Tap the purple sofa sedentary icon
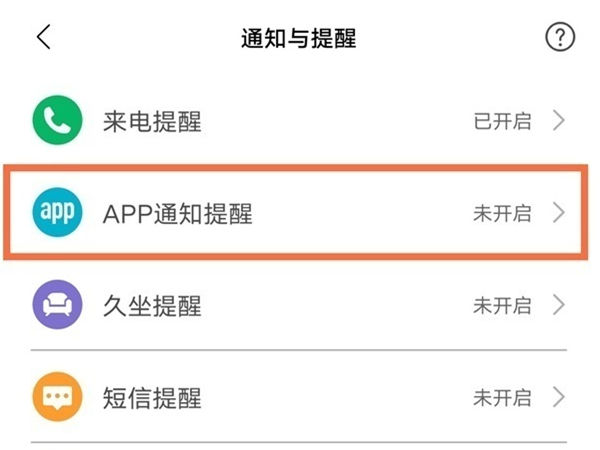 (x=59, y=305)
